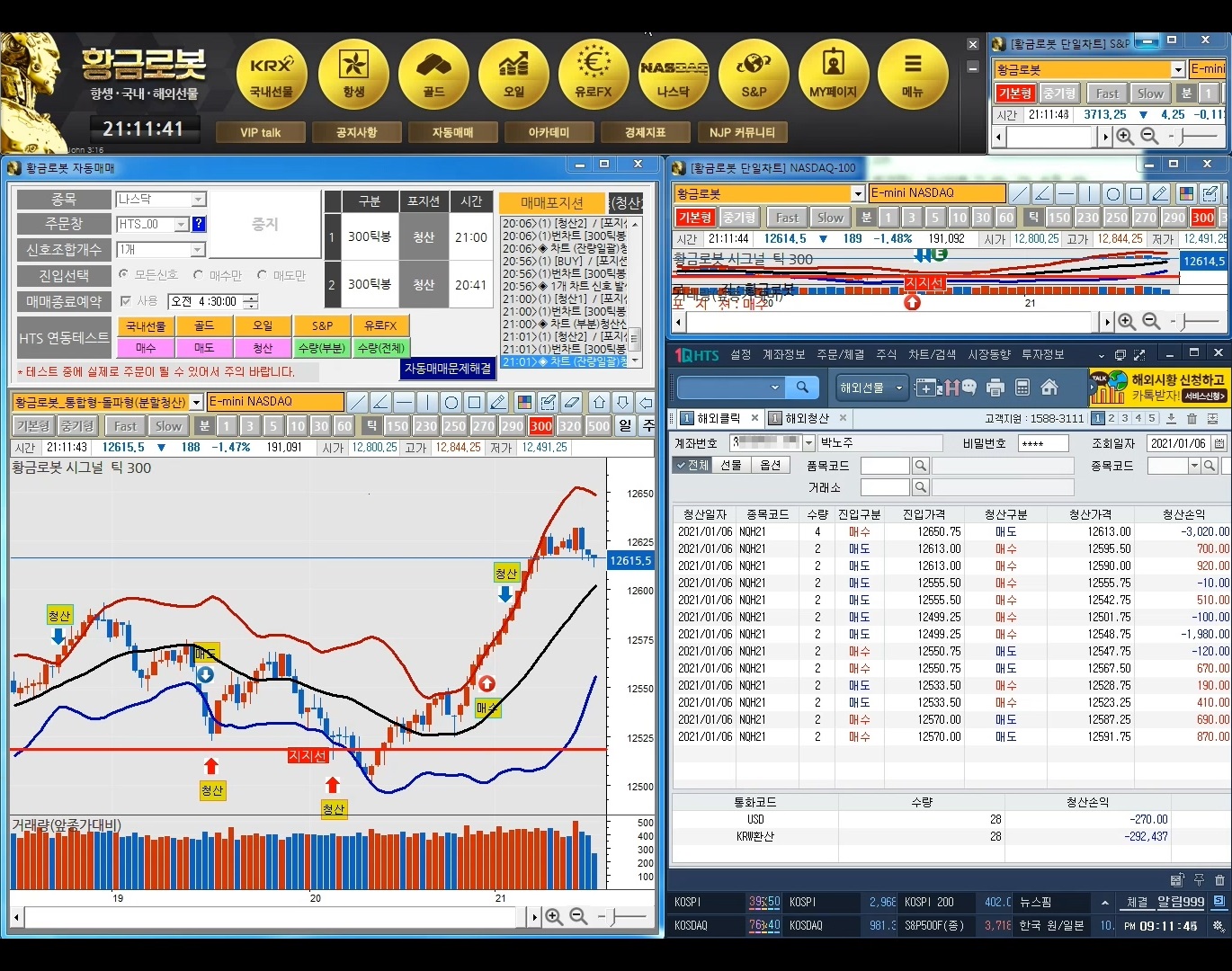1232x971 pixels.
Task: Toggle the 전체 filter in 1QHTS
Action: coord(692,465)
